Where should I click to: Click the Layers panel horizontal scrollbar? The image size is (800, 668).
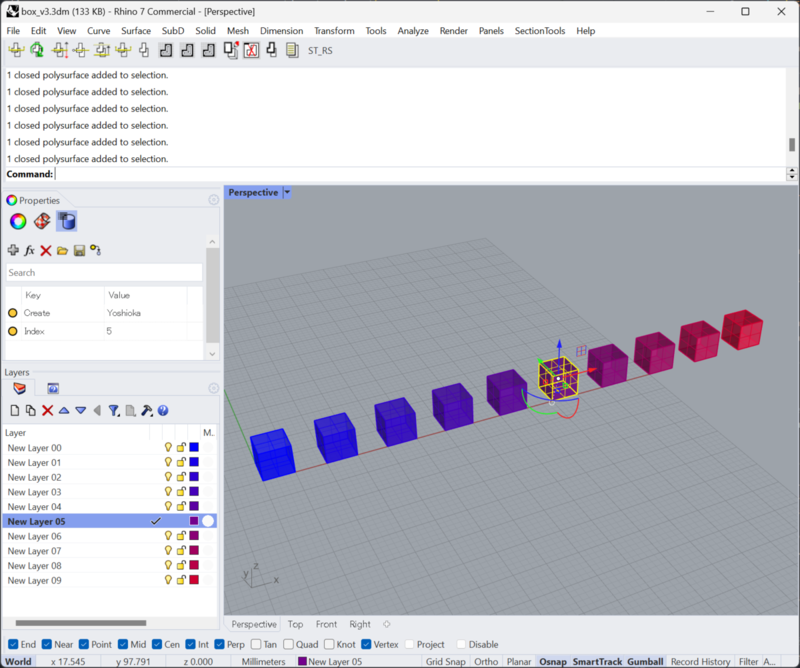(x=81, y=623)
